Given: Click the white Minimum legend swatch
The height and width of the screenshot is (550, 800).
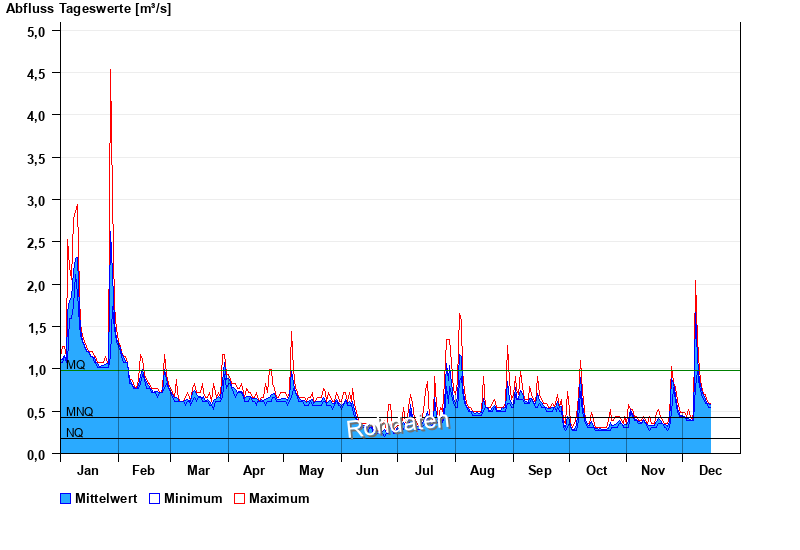Looking at the screenshot, I should pyautogui.click(x=154, y=499).
